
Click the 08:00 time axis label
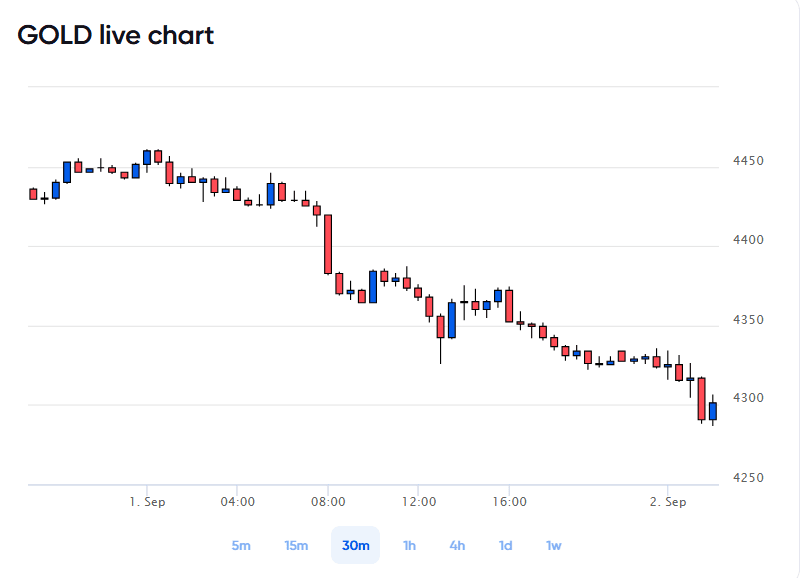(328, 502)
